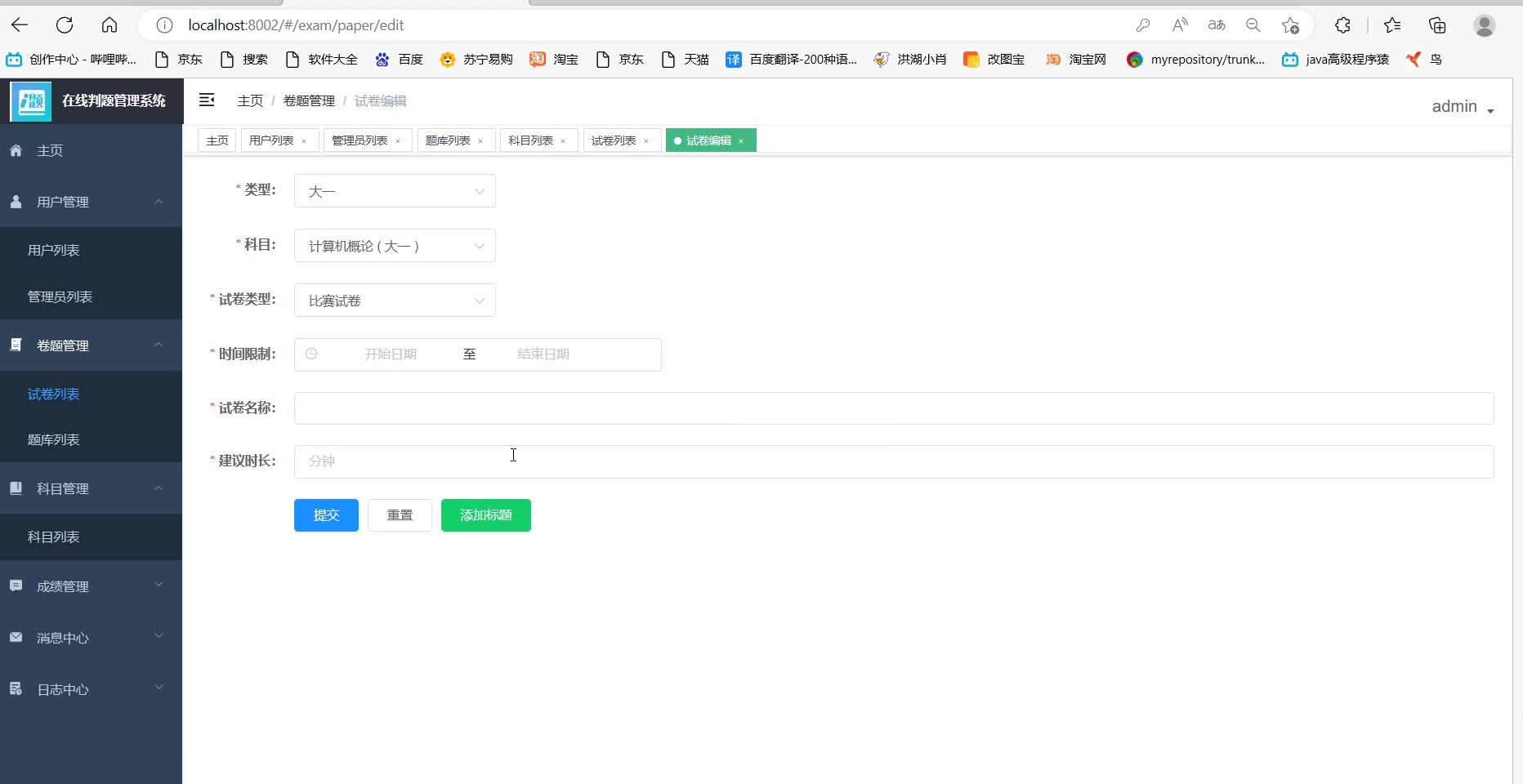Screen dimensions: 1523x784
Task: Open the browser collections icon
Action: coord(1437,25)
